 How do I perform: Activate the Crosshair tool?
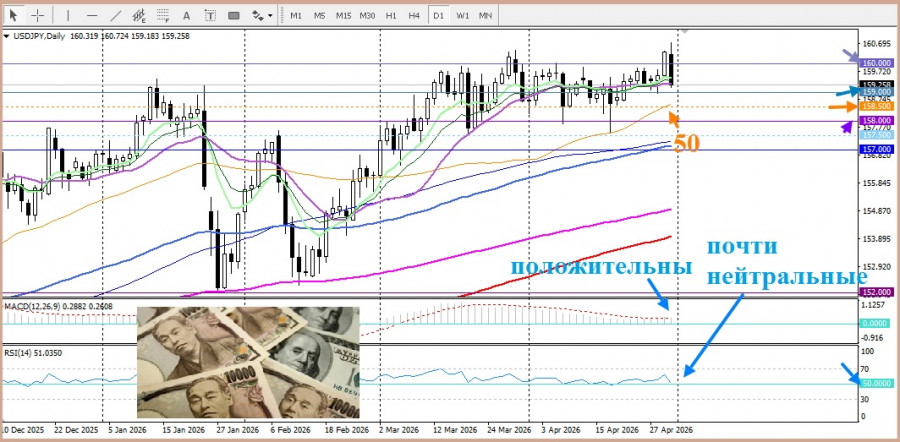[38, 15]
